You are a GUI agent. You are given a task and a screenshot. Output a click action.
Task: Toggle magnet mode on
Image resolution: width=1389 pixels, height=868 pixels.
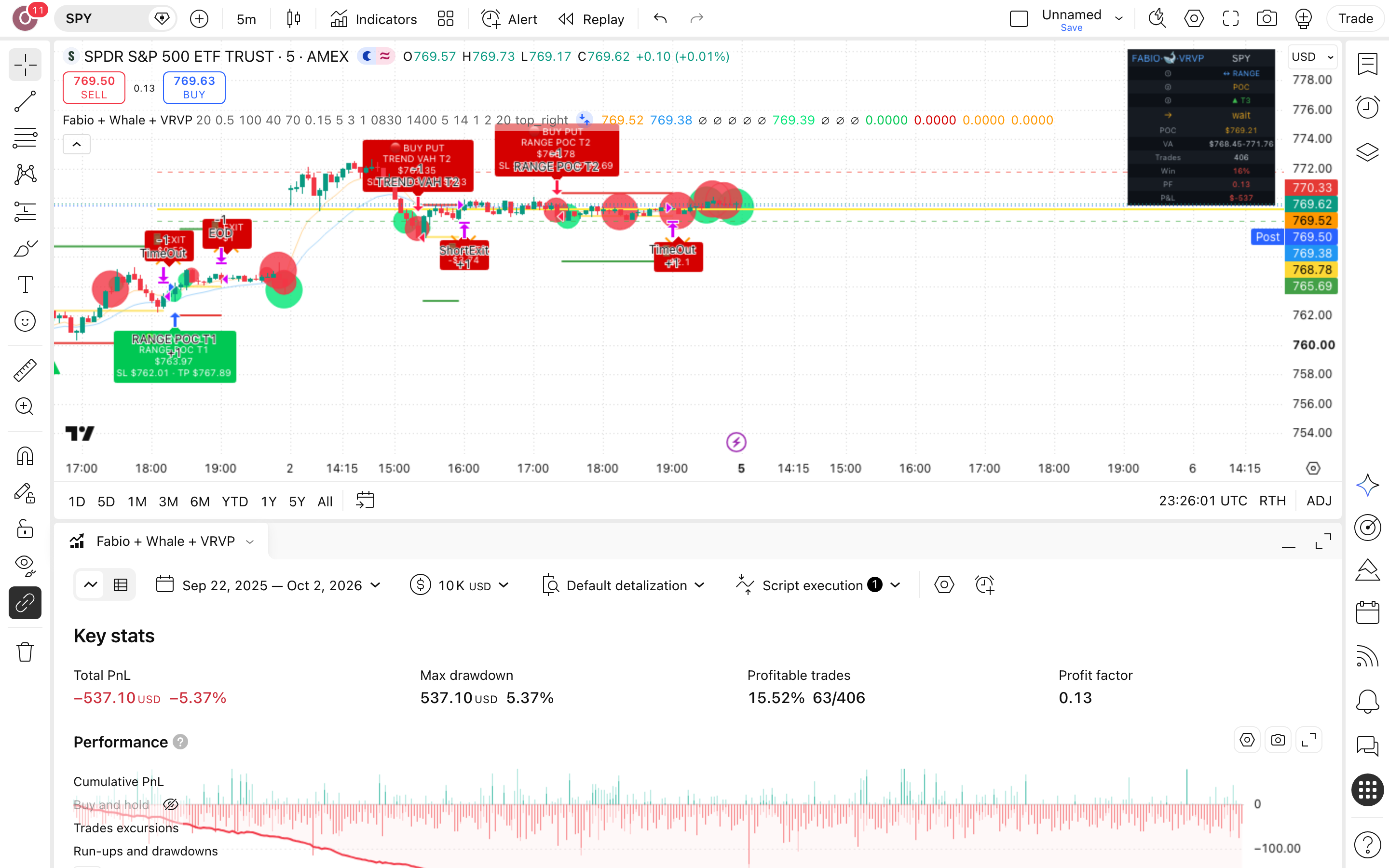tap(25, 457)
